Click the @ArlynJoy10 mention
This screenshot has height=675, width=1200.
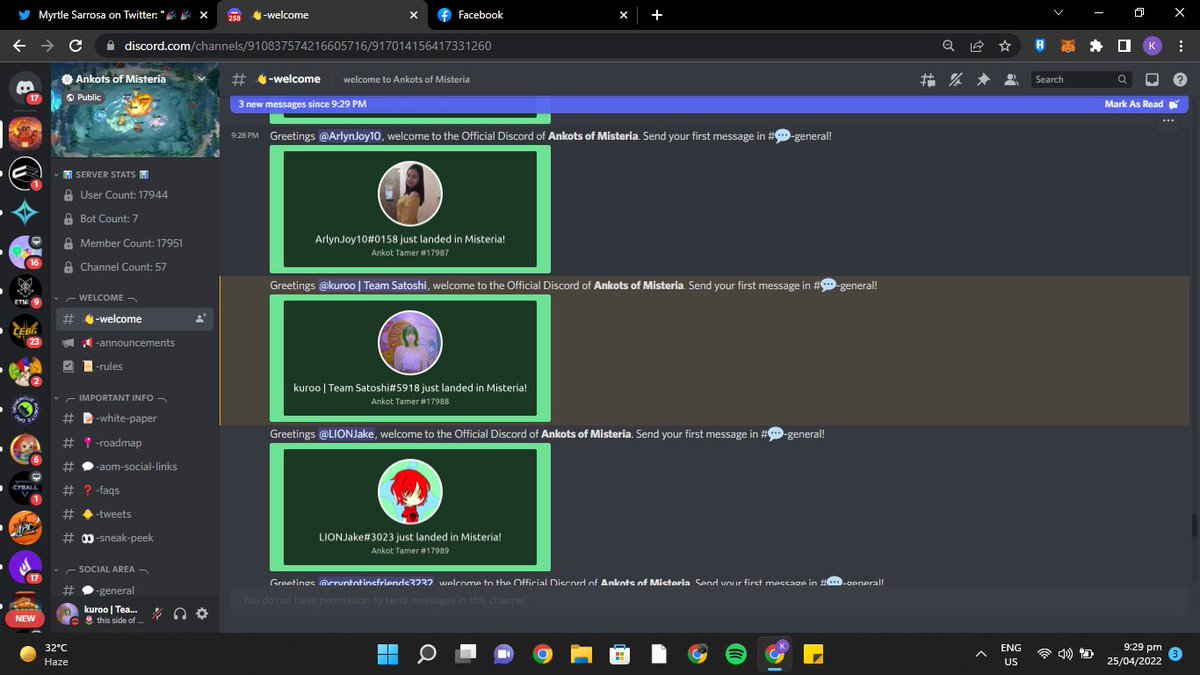click(x=350, y=136)
